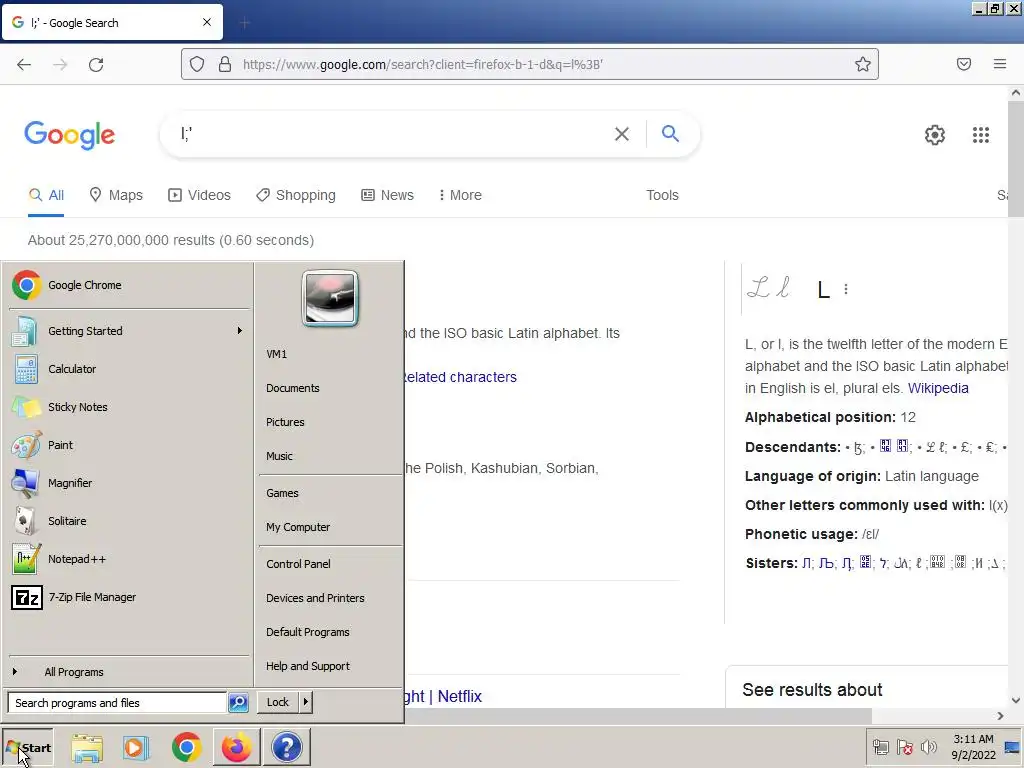This screenshot has height=768, width=1024.
Task: Open Solitaire game
Action: 129,521
